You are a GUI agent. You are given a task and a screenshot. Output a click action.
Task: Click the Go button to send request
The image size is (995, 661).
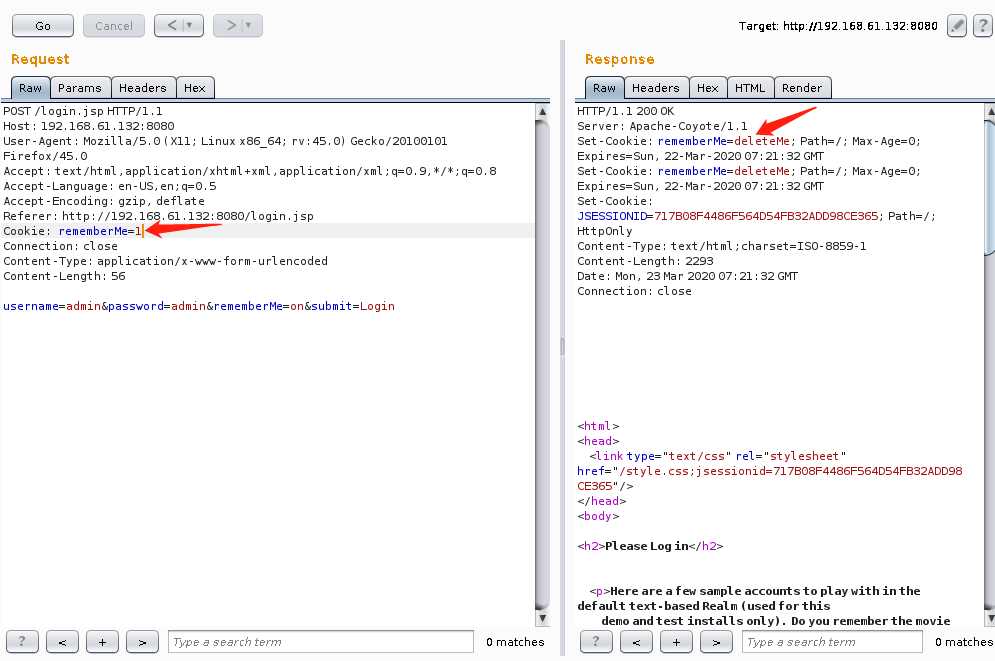coord(43,26)
